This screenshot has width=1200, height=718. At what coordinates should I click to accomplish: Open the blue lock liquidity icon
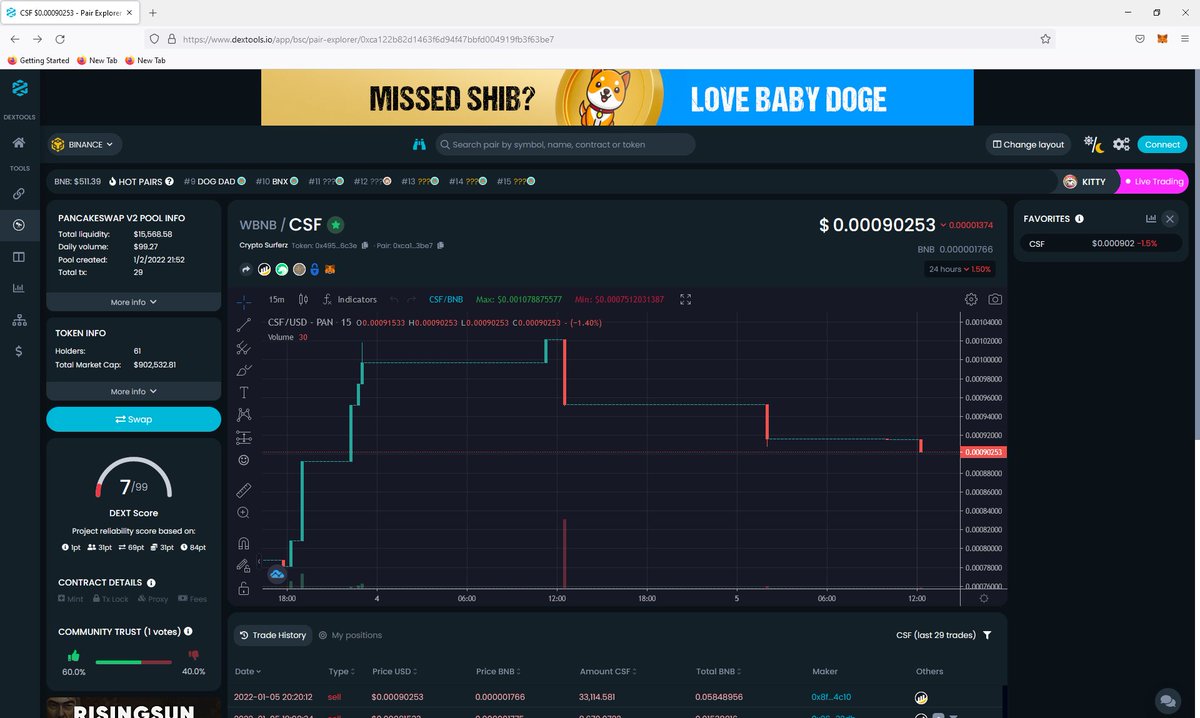[314, 269]
